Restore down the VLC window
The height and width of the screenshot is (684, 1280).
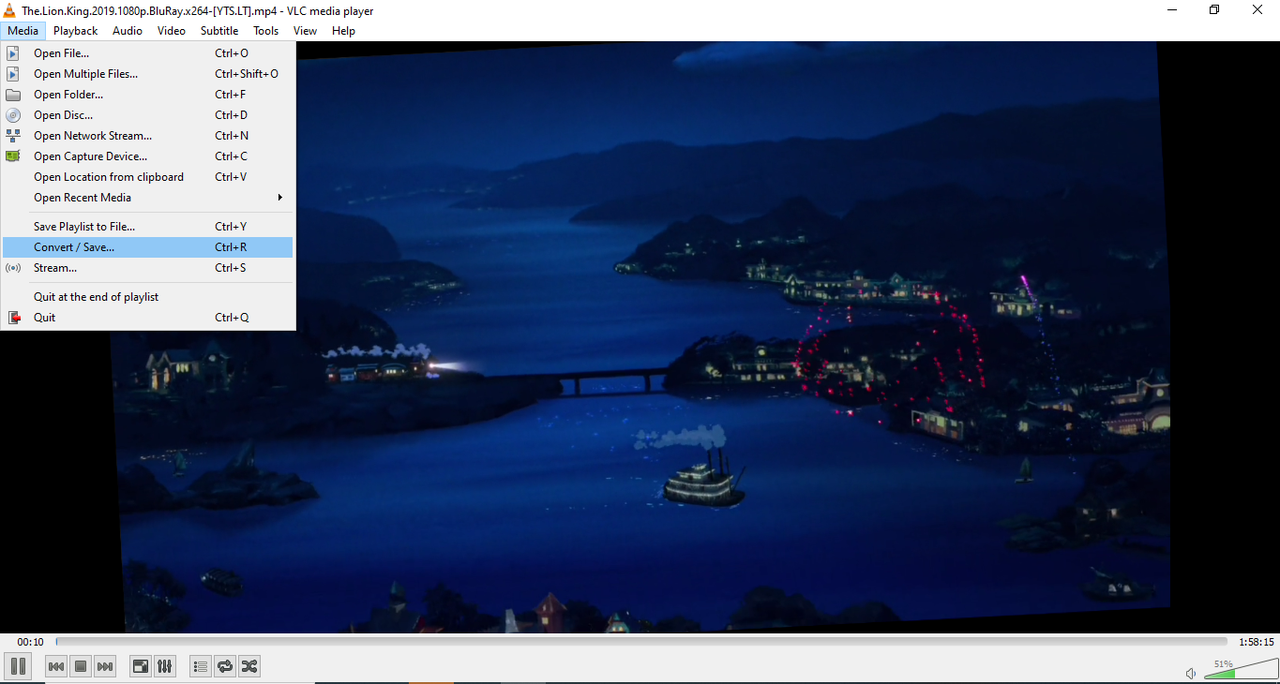pyautogui.click(x=1214, y=10)
